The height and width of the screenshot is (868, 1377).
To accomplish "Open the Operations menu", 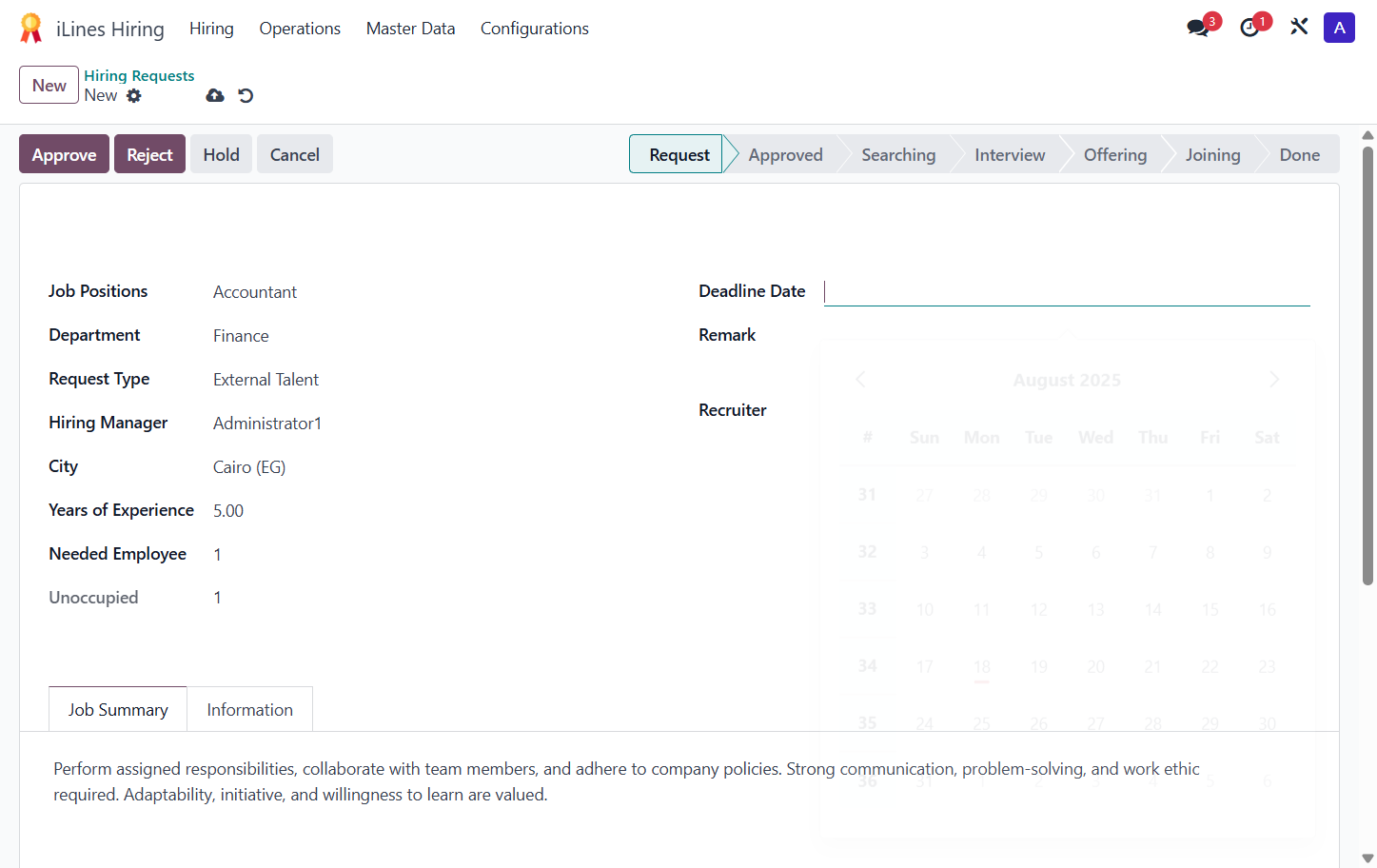I will [300, 29].
